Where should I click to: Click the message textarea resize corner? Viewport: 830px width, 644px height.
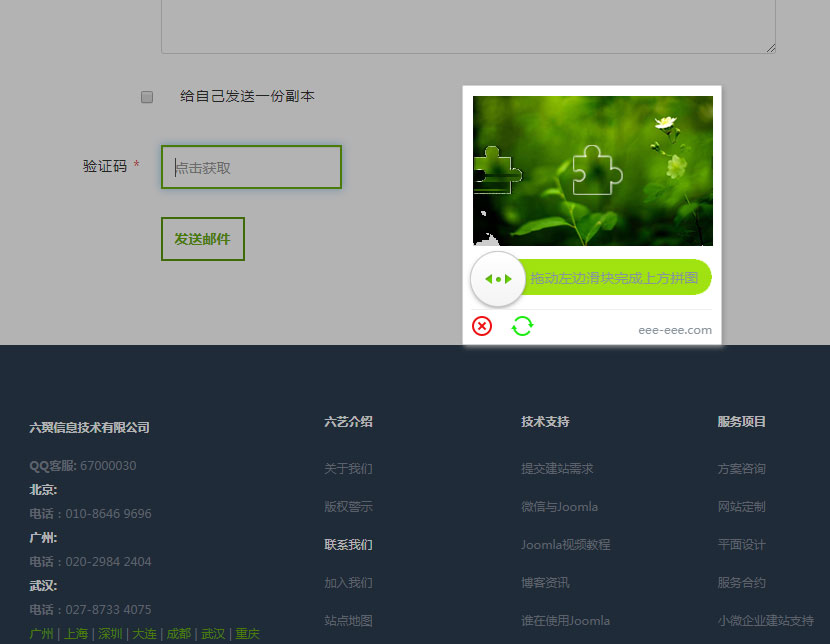[770, 47]
